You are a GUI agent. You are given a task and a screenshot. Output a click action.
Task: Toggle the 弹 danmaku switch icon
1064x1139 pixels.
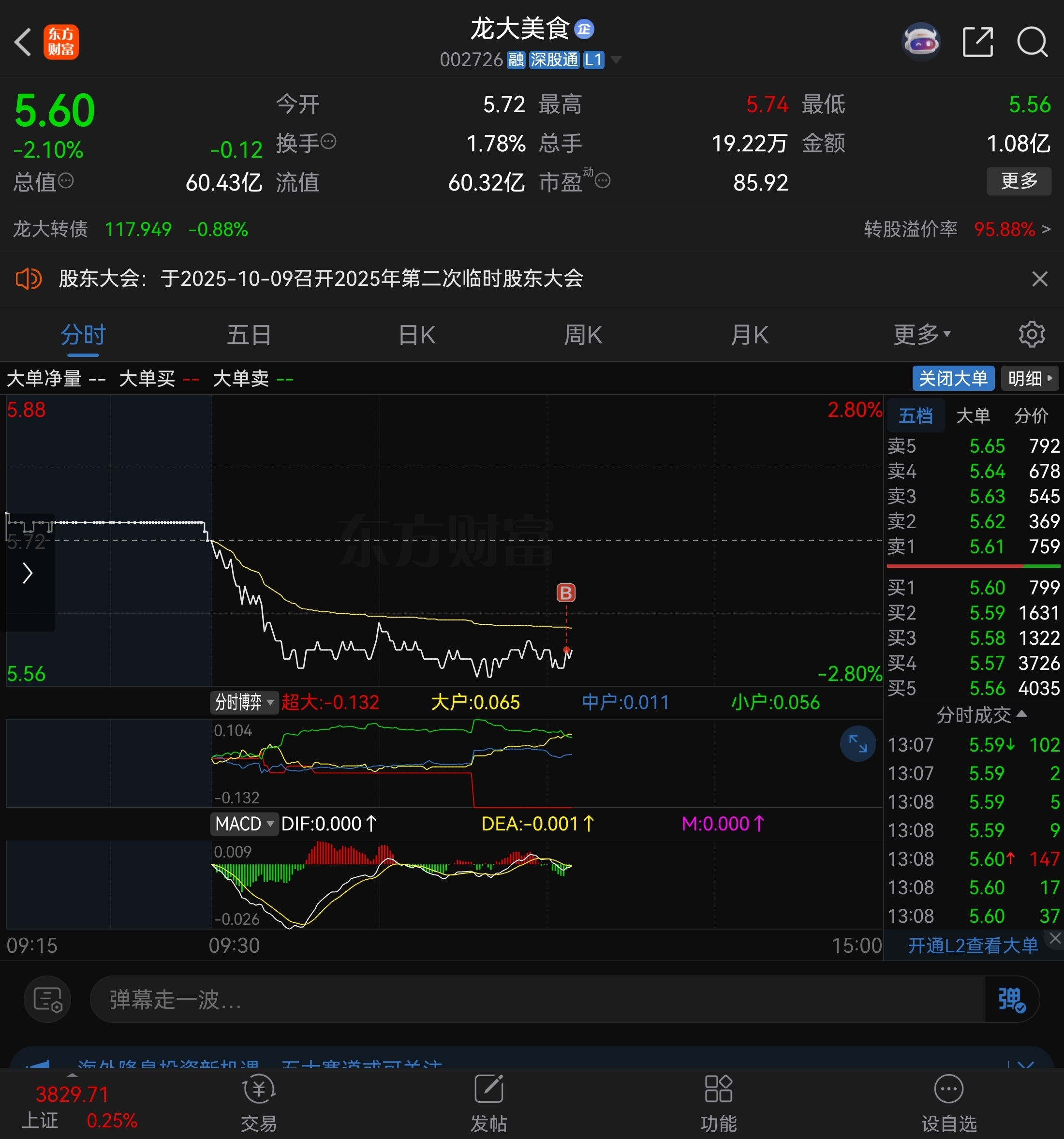coord(1012,999)
